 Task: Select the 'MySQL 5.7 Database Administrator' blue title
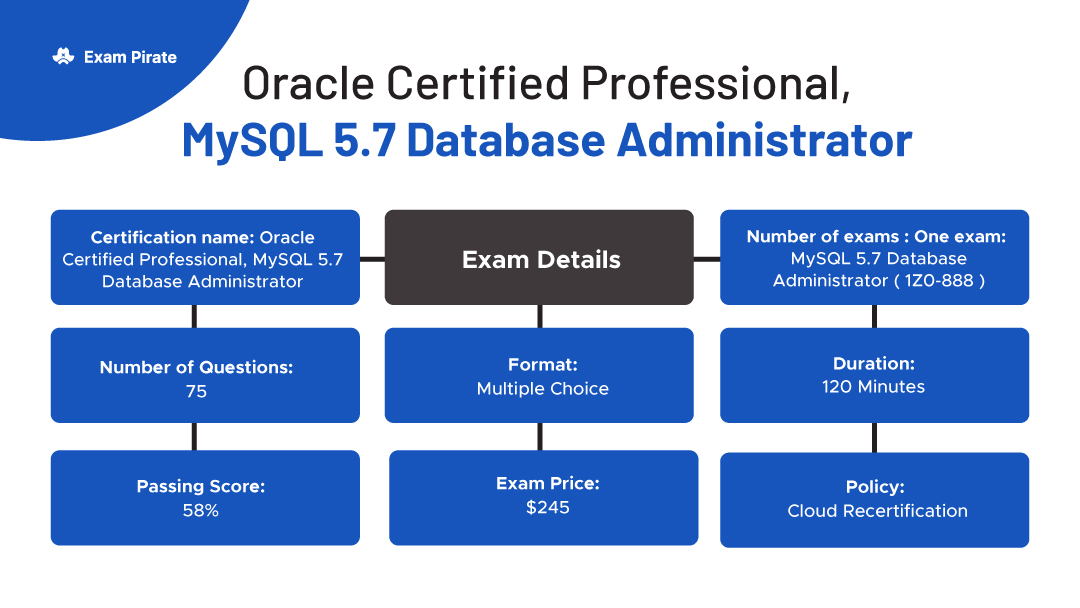[x=547, y=140]
